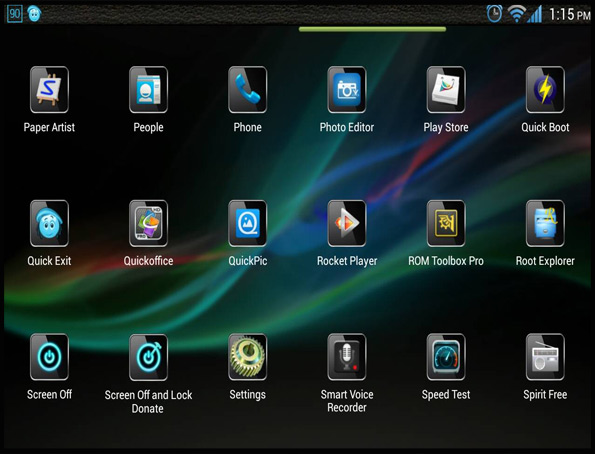This screenshot has height=454, width=595.
Task: Launch the ROM Toolbox Pro icon
Action: click(446, 223)
